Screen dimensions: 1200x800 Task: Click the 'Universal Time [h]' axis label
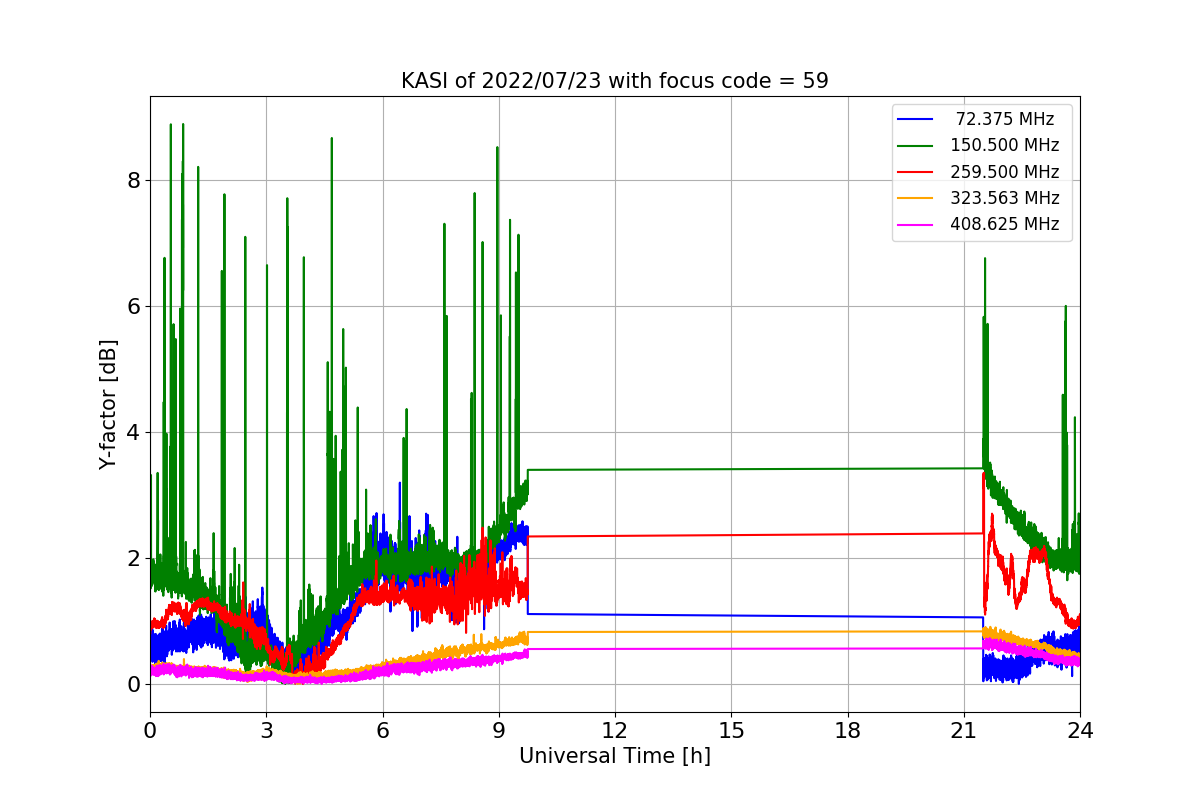(x=615, y=757)
